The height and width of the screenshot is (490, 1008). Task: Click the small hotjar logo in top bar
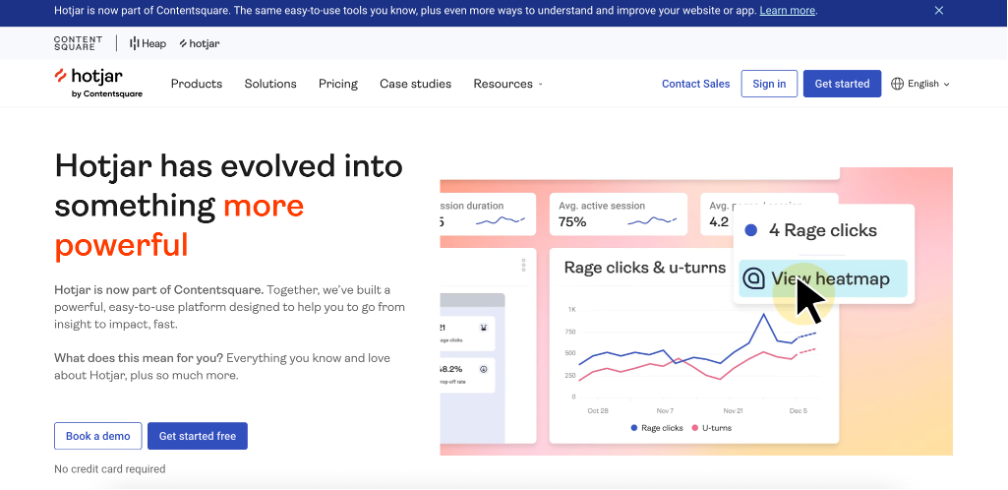[x=199, y=44]
